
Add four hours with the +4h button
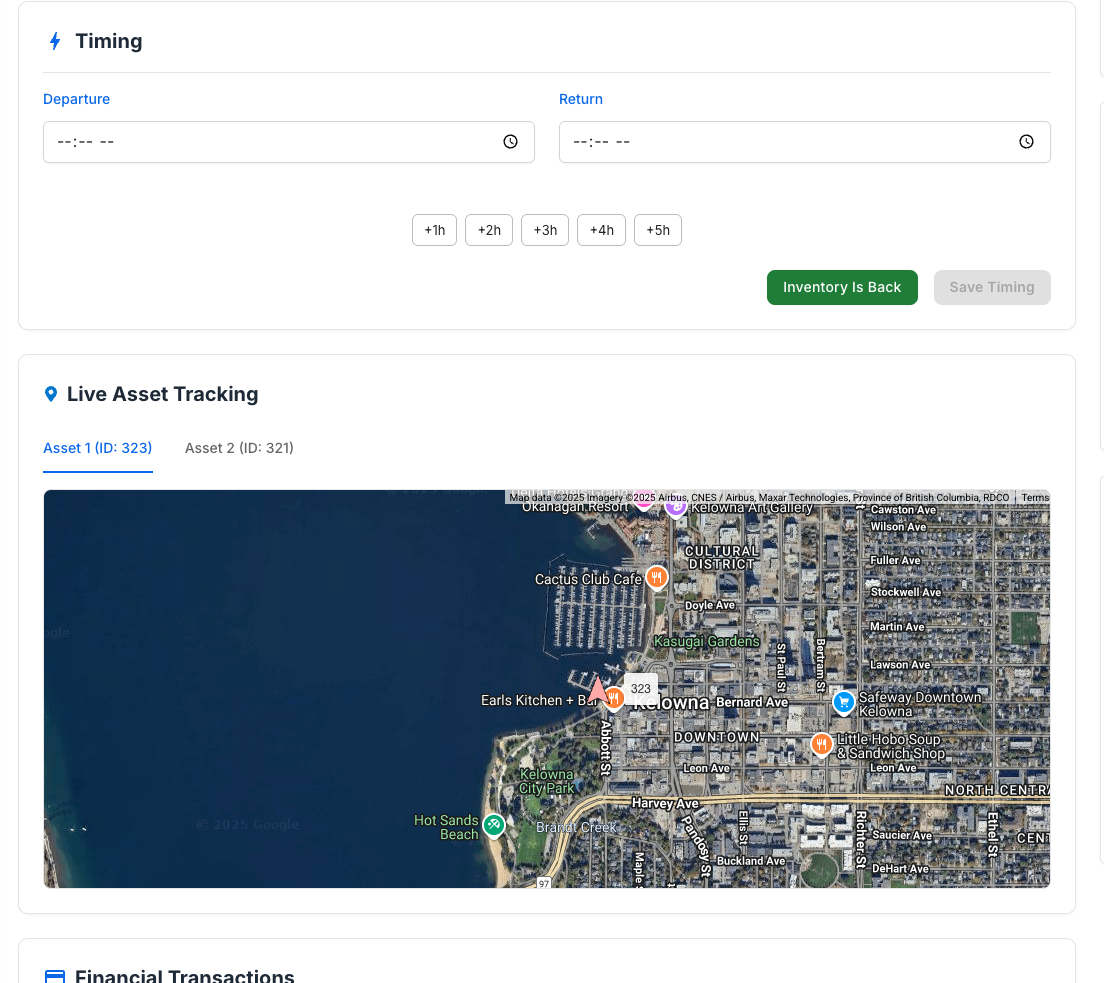coord(601,230)
